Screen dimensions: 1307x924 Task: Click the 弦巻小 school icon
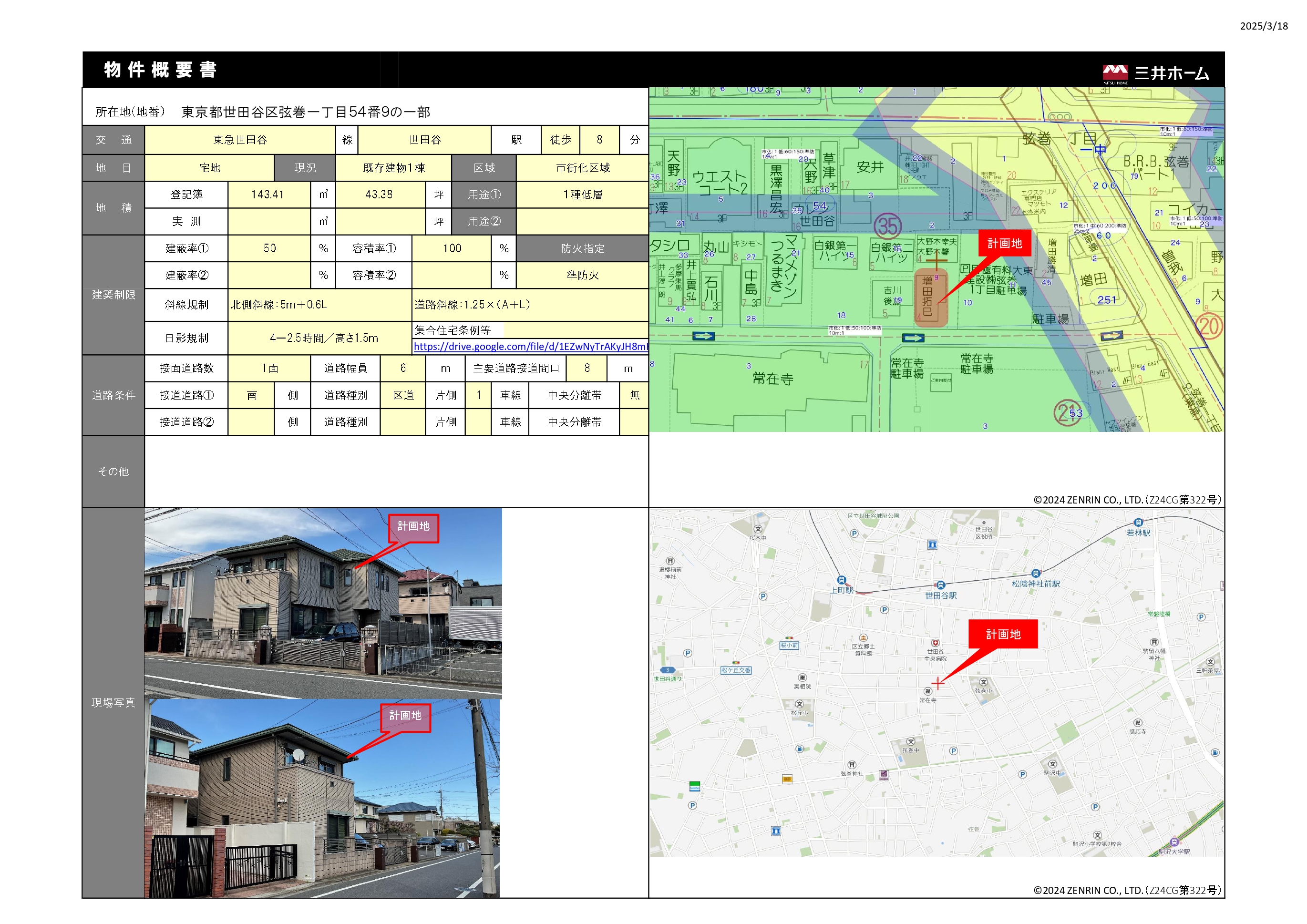[x=983, y=682]
